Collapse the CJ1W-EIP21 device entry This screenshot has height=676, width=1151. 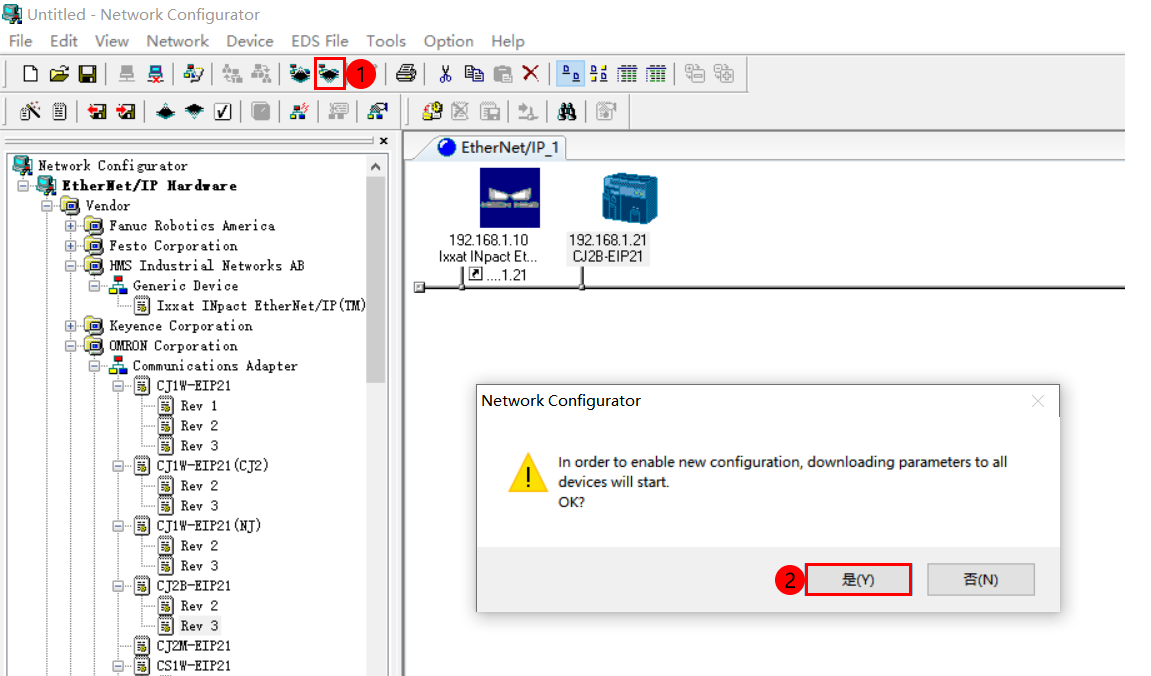click(x=117, y=385)
